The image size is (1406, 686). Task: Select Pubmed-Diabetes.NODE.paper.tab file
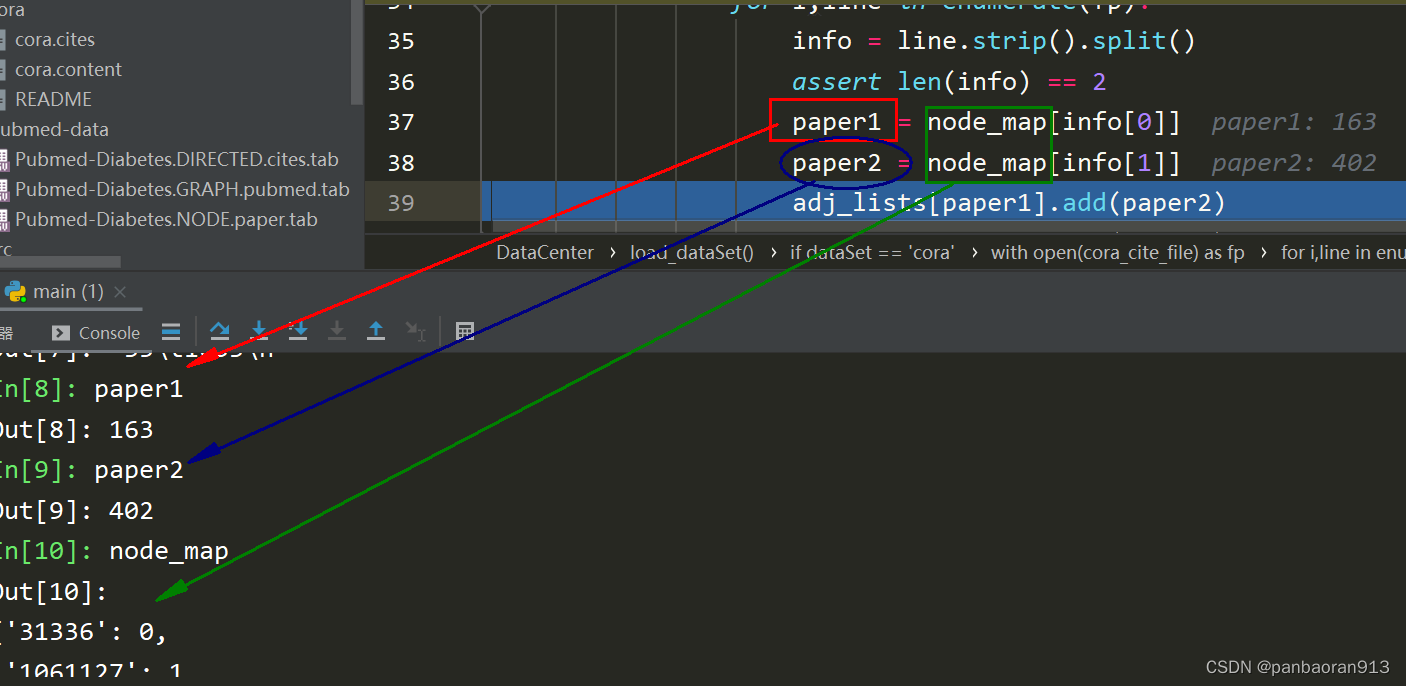(166, 220)
